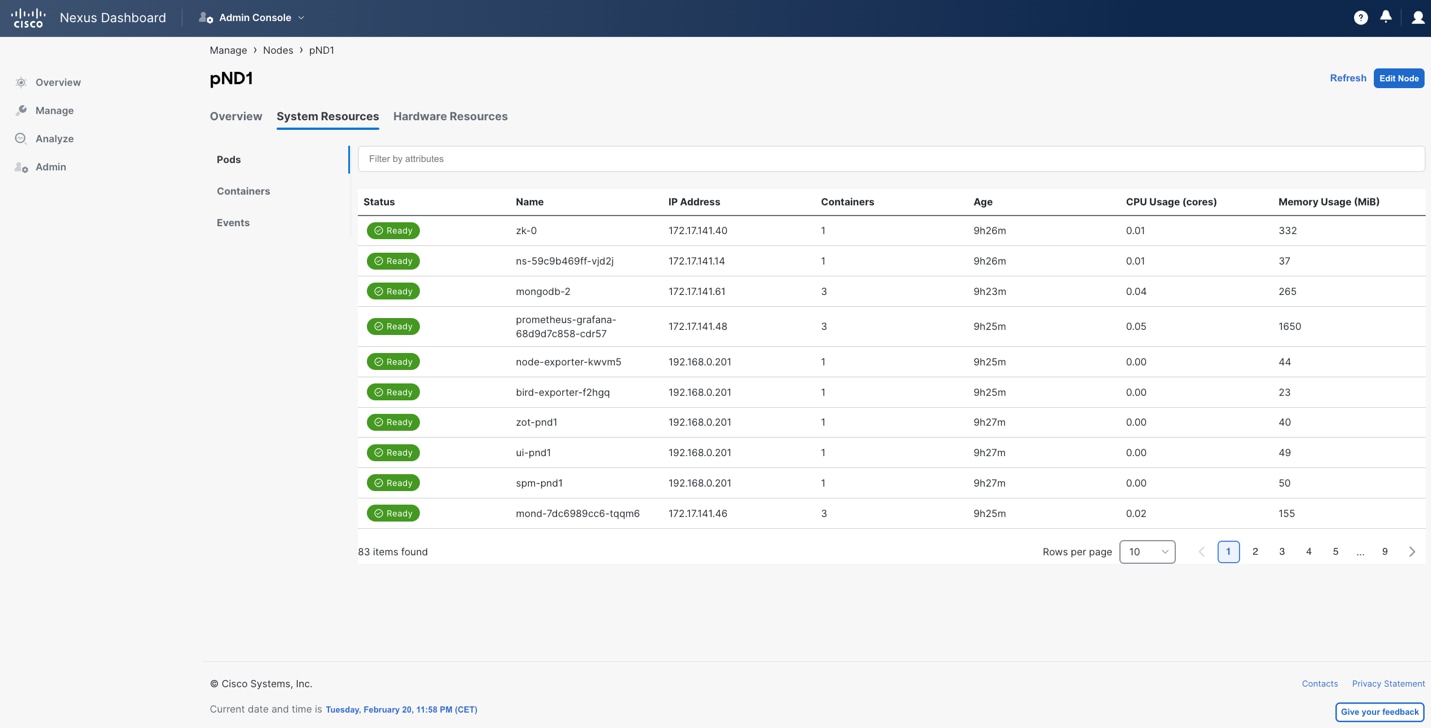The width and height of the screenshot is (1431, 728).
Task: Click the Overview sidebar icon
Action: point(21,83)
